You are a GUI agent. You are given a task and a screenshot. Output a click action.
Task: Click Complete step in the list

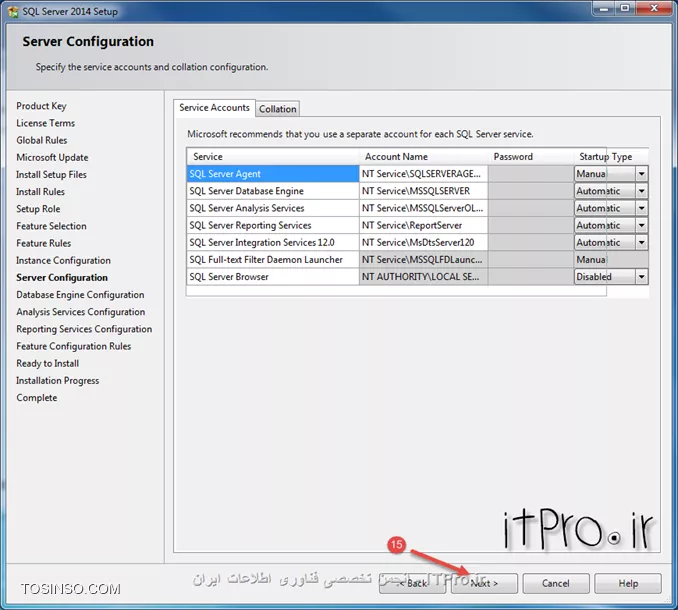[37, 398]
